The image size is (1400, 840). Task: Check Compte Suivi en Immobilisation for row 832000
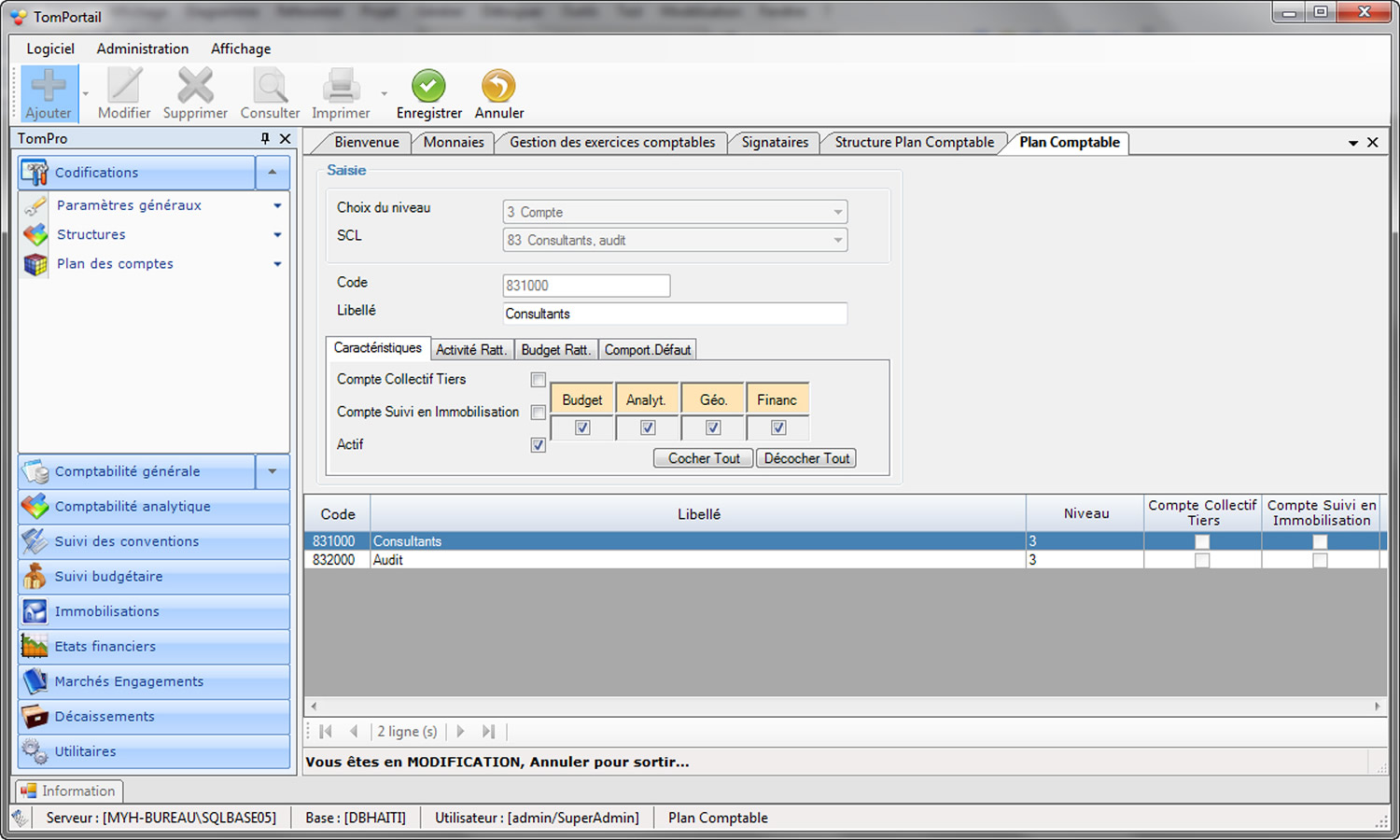(1320, 560)
